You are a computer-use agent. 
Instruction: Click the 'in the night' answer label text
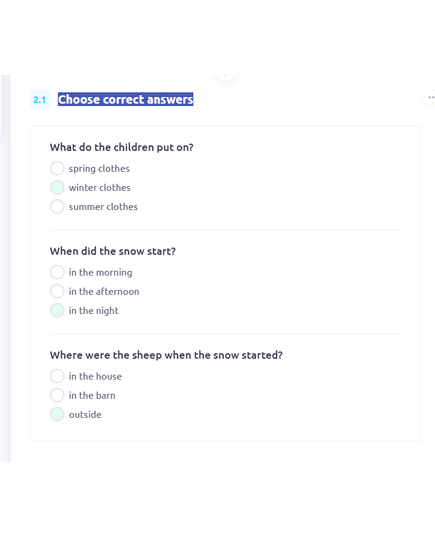[x=94, y=311]
